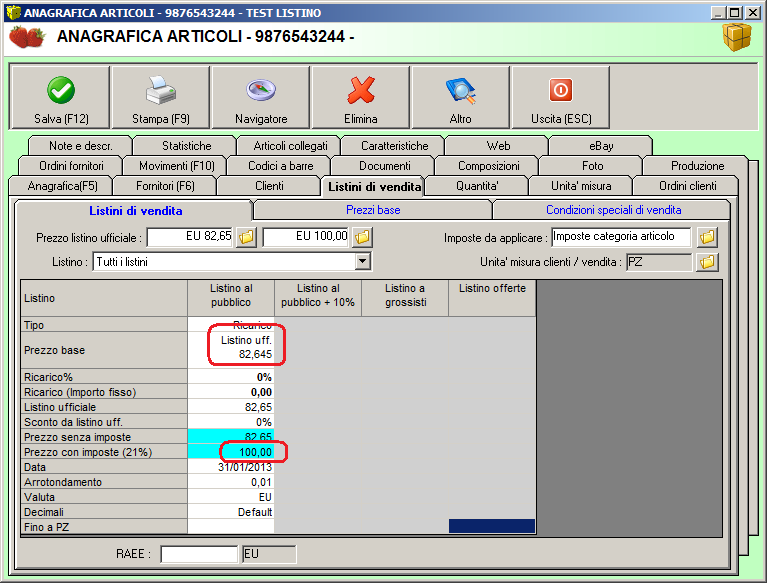767x583 pixels.
Task: Click the Imposte categoria articolo field
Action: click(x=621, y=237)
